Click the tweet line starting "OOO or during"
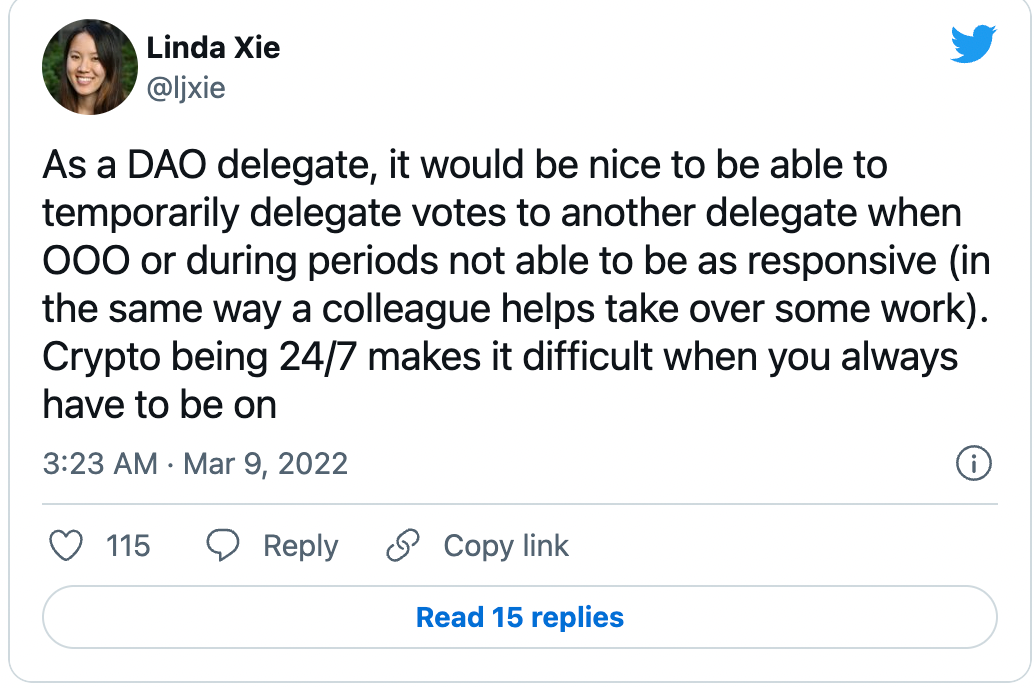 pos(516,261)
